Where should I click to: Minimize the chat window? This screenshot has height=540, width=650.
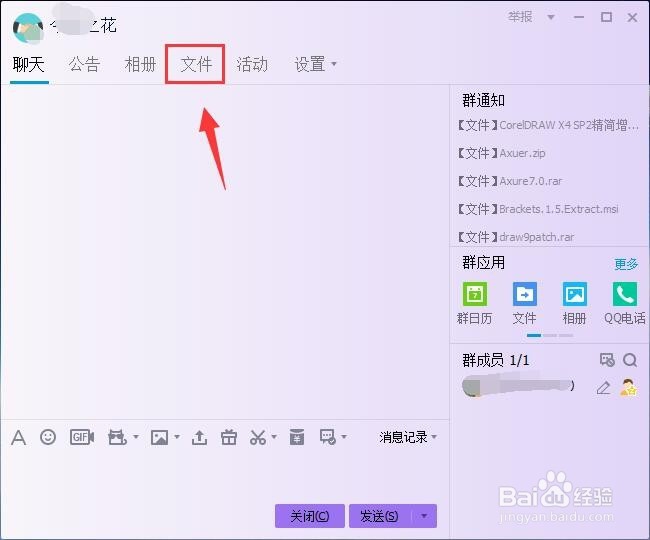pyautogui.click(x=579, y=17)
